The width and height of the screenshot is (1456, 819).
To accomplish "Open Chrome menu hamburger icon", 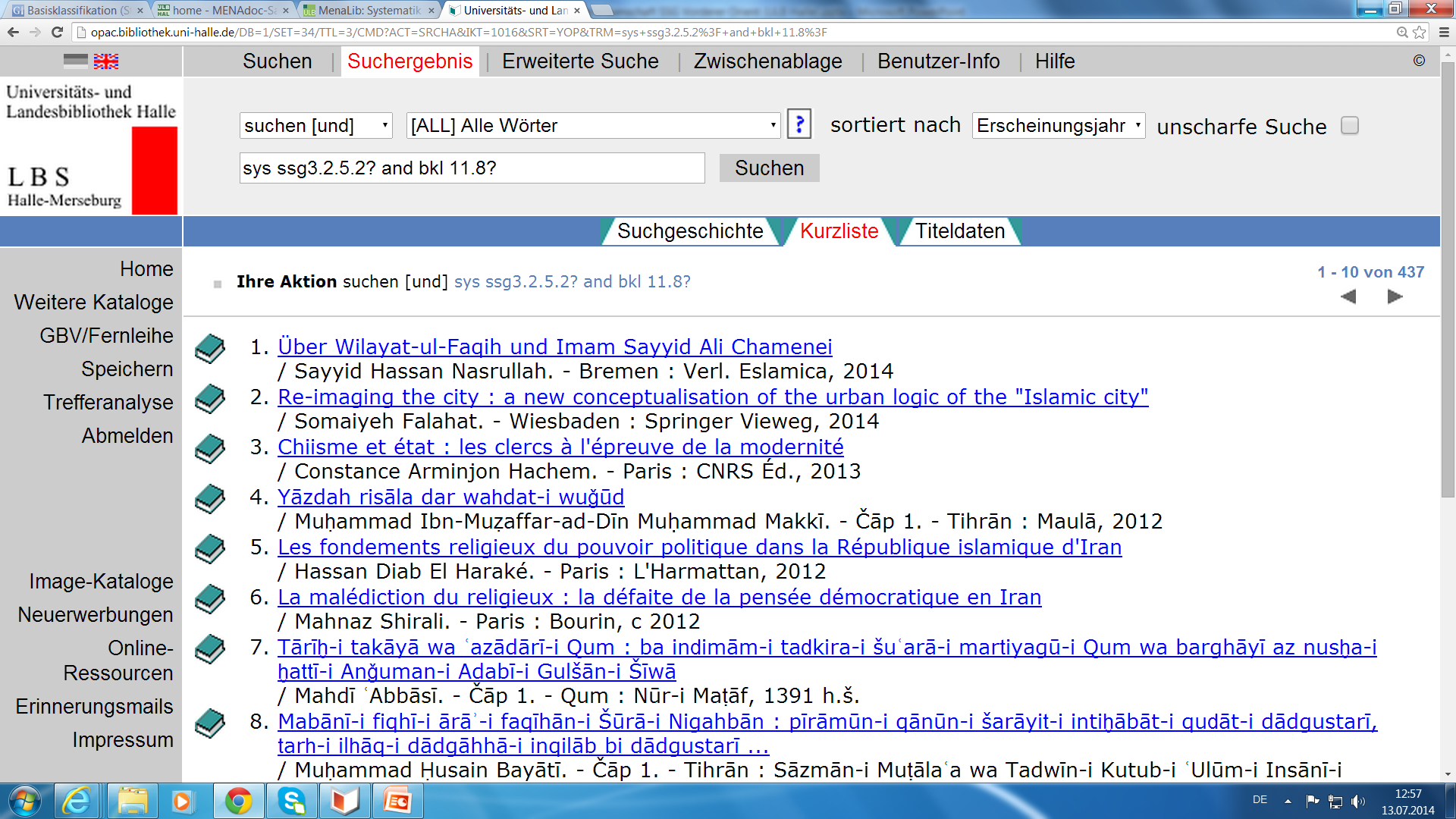I will tap(1444, 33).
